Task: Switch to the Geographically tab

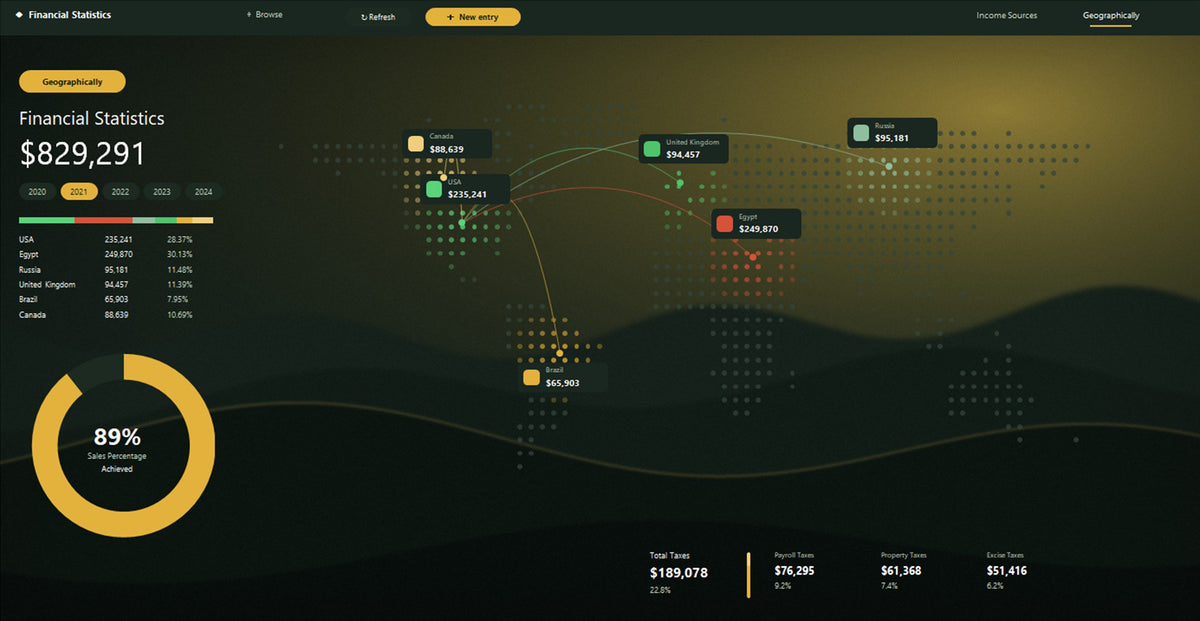Action: point(1111,15)
